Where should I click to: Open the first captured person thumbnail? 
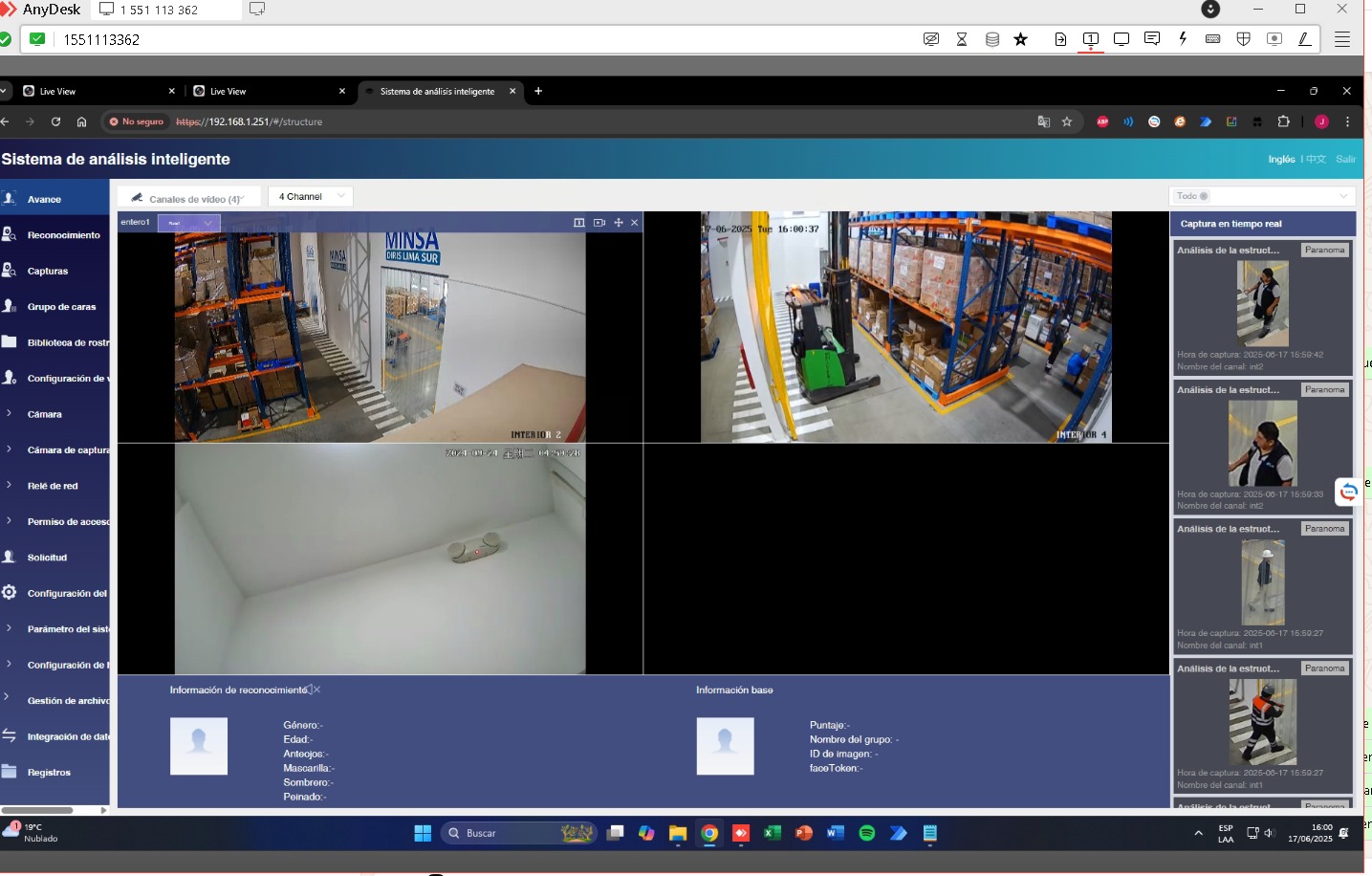(1263, 303)
